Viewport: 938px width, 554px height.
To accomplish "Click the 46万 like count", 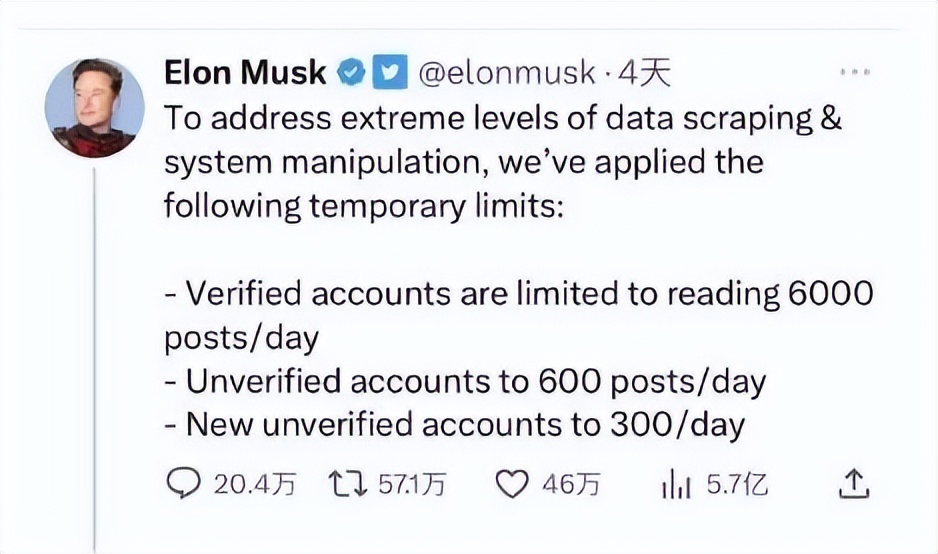I will 570,485.
